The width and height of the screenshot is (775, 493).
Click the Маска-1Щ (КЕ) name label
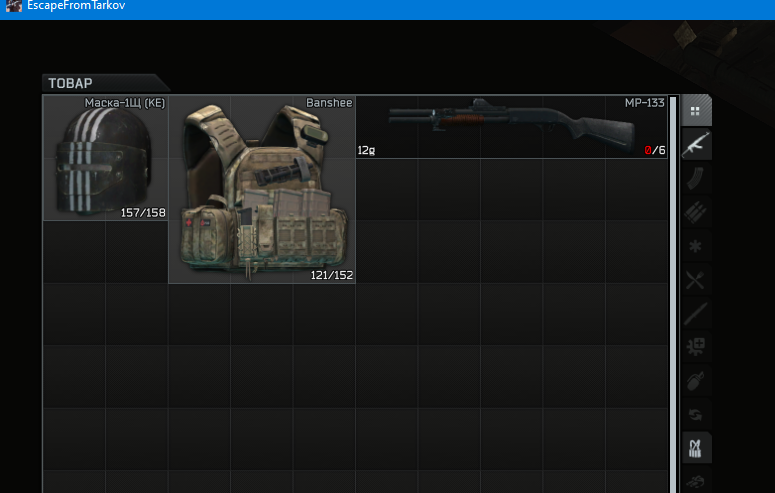click(x=125, y=103)
